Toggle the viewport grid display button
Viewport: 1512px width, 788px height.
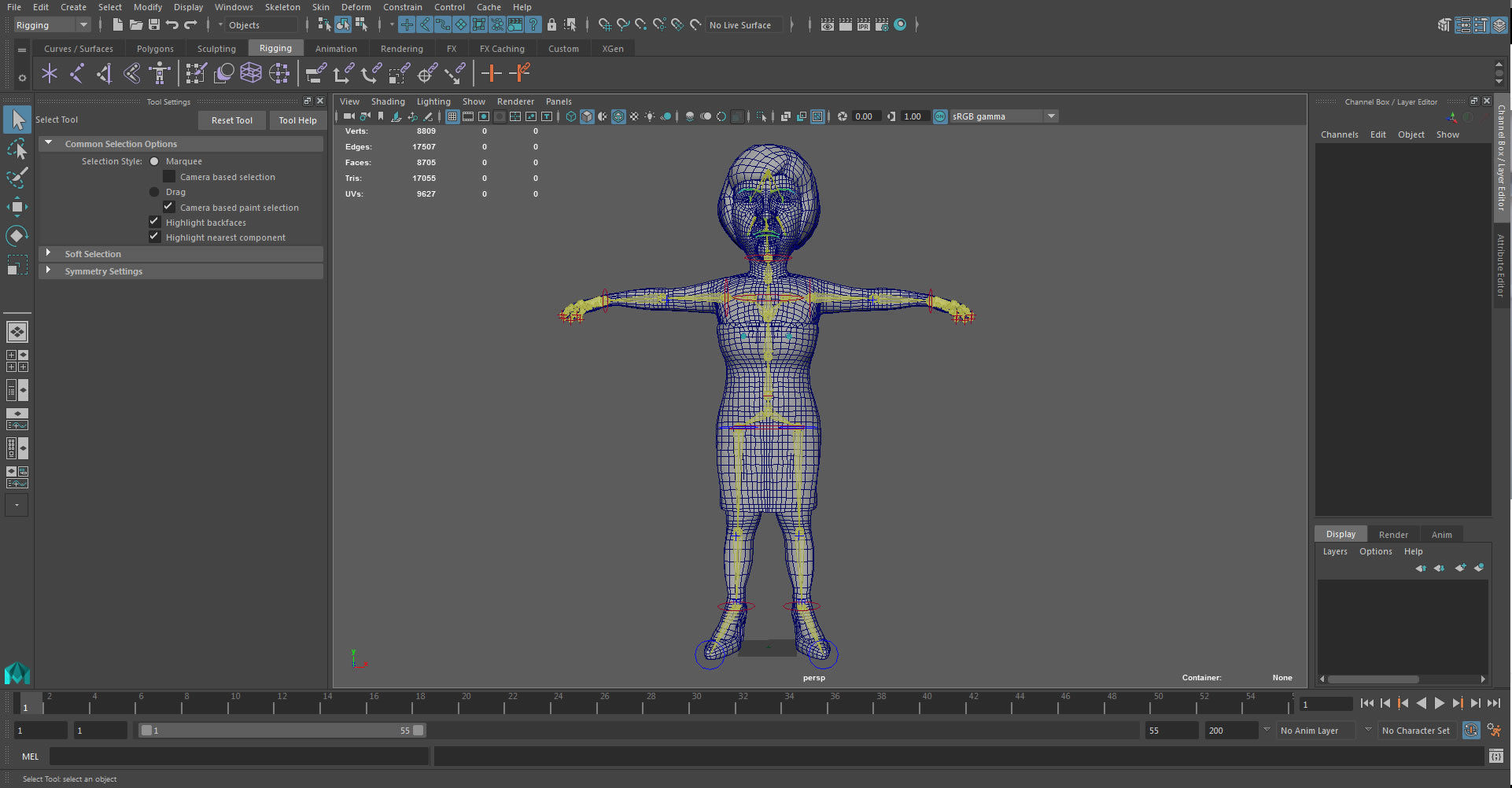452,116
